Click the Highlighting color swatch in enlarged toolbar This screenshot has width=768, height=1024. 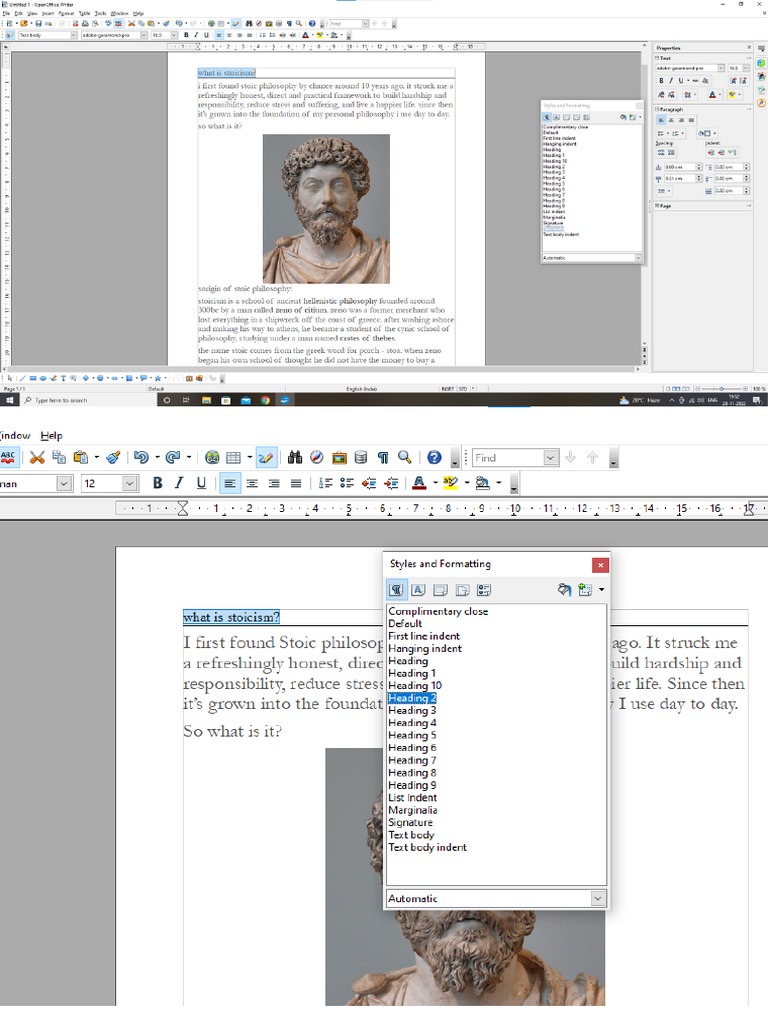[x=451, y=483]
